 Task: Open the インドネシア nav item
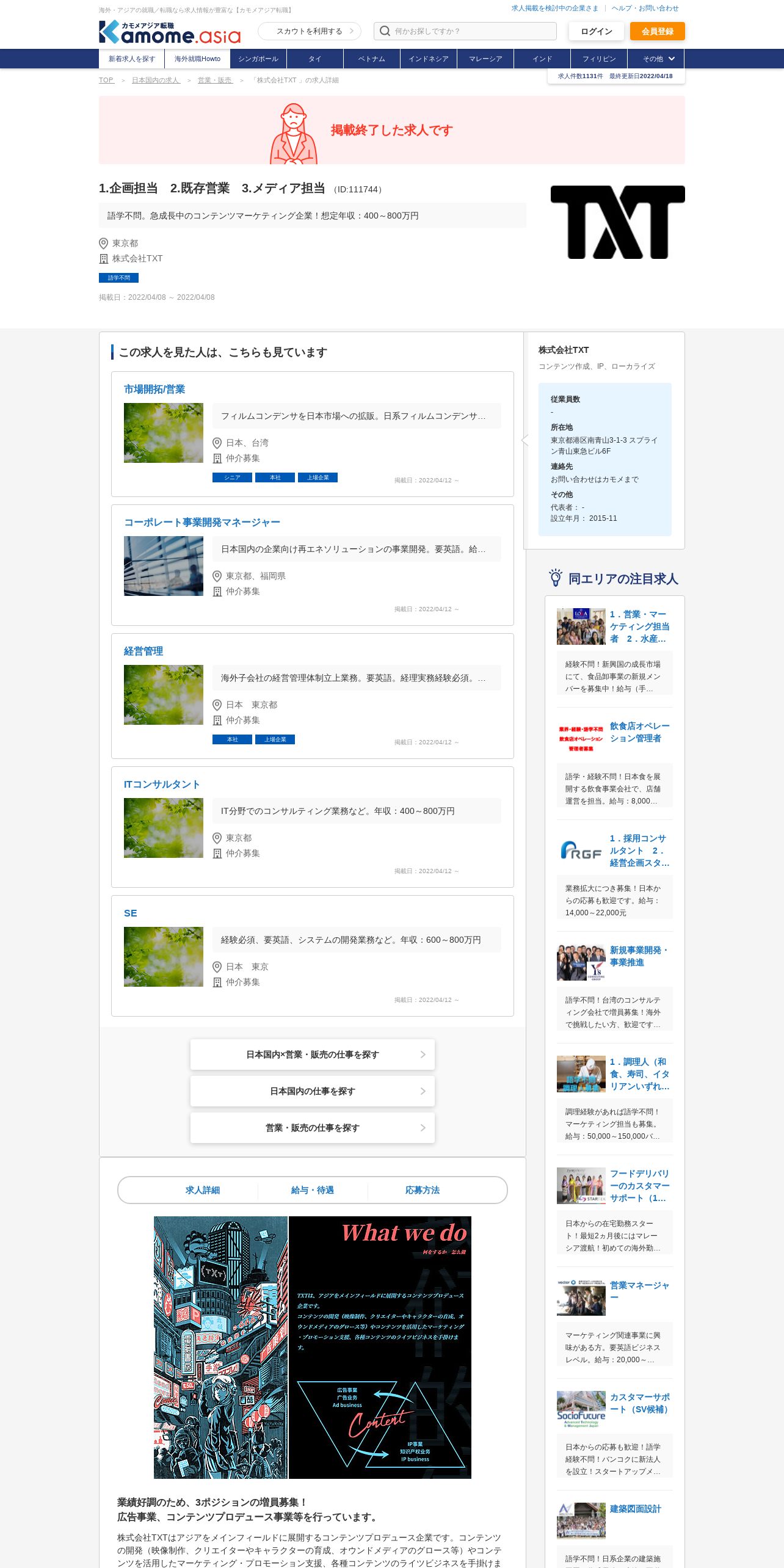[x=429, y=59]
